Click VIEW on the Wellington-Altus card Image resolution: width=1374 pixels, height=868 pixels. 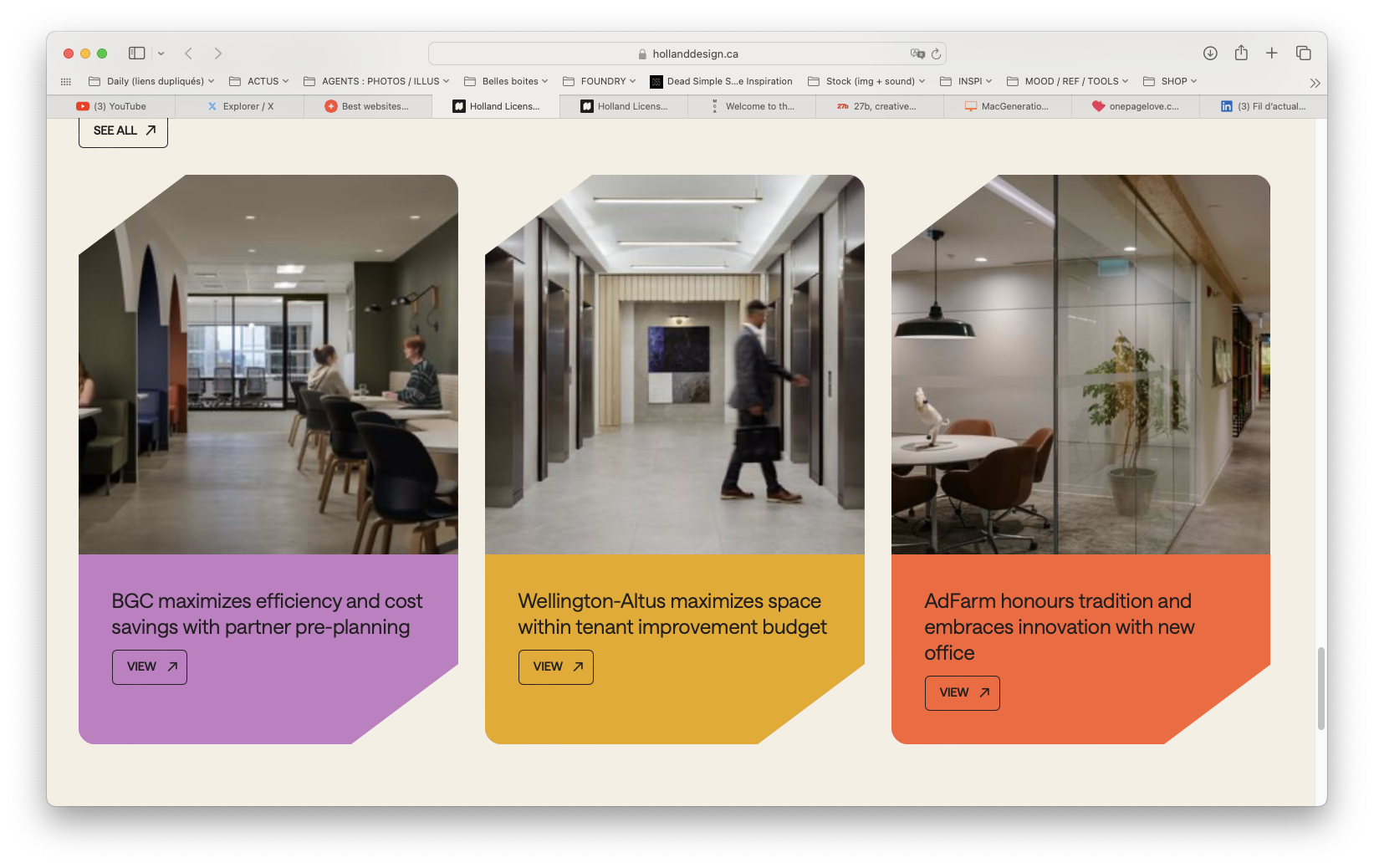[x=556, y=667]
